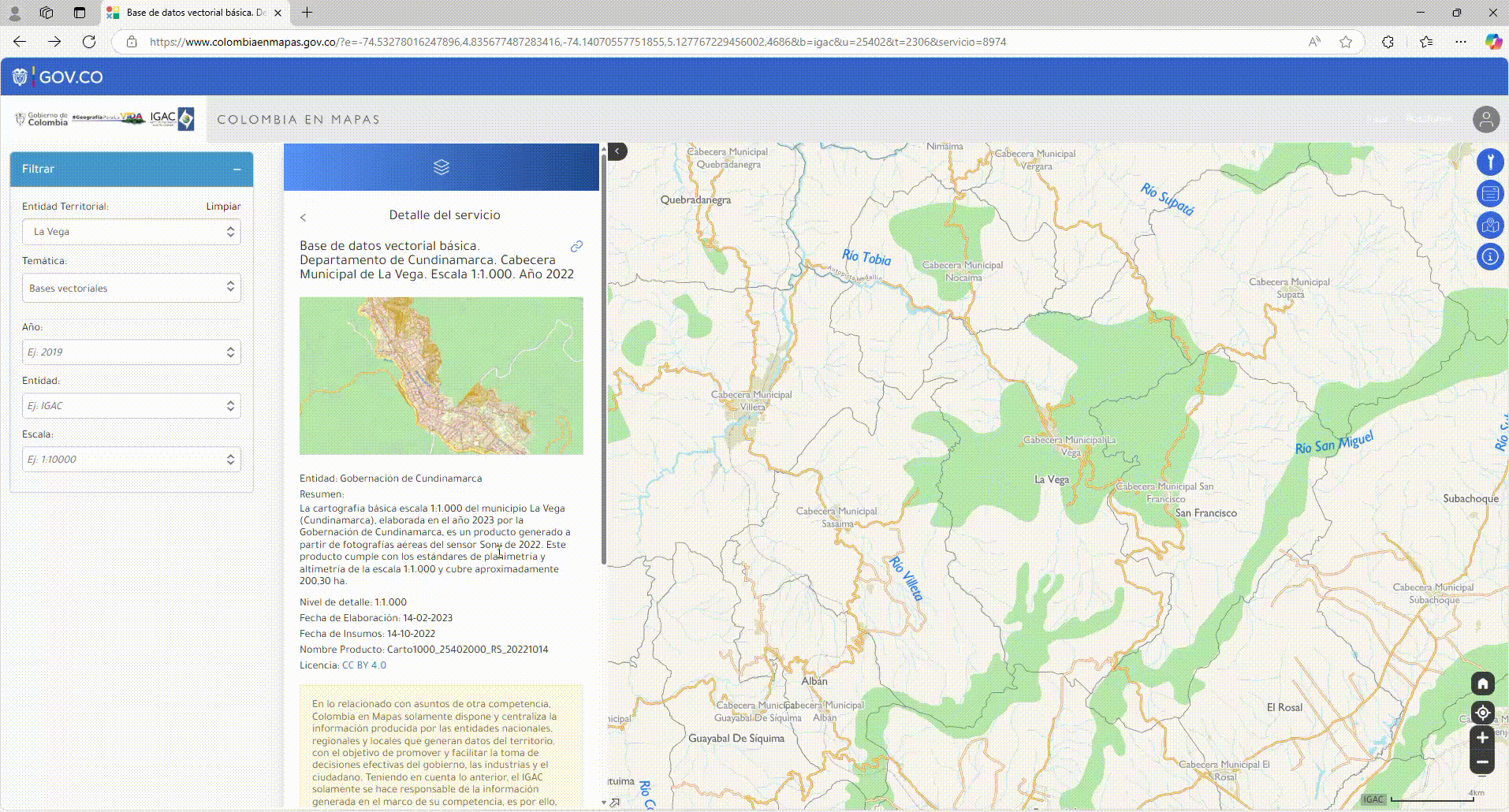Expand the Temática dropdown Bases vectoriales

(131, 288)
